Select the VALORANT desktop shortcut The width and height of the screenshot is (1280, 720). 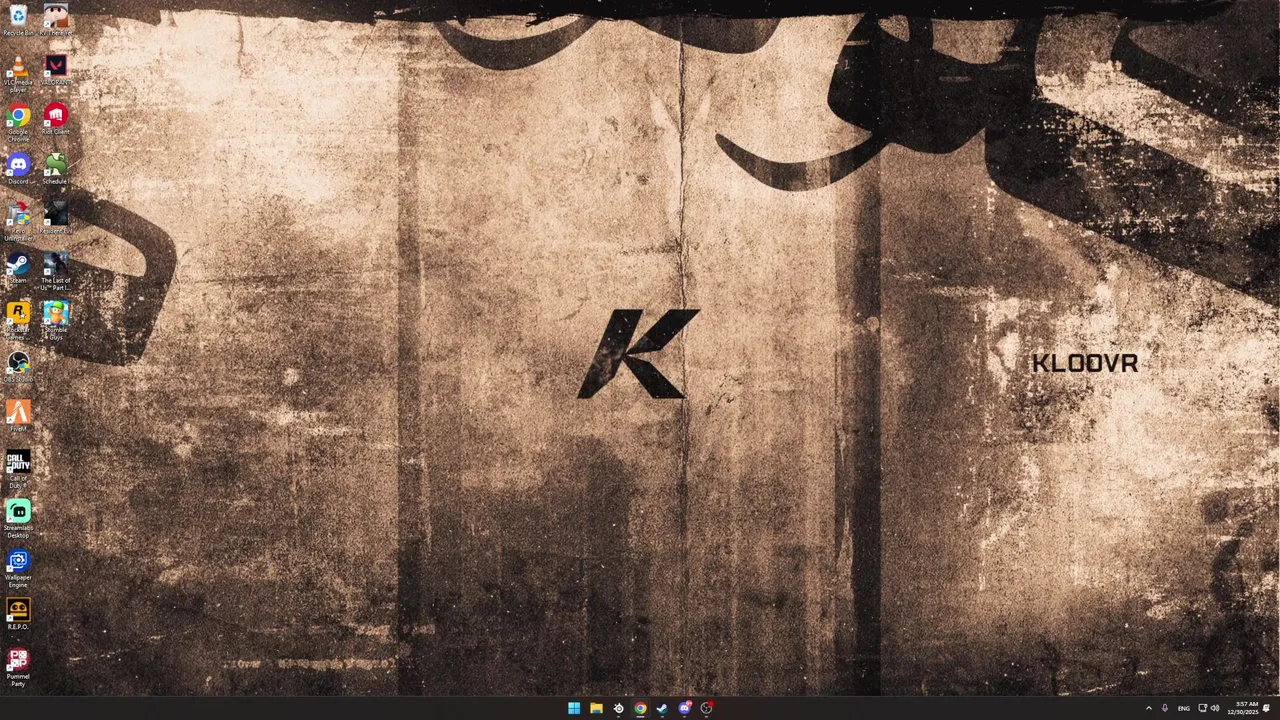point(56,70)
